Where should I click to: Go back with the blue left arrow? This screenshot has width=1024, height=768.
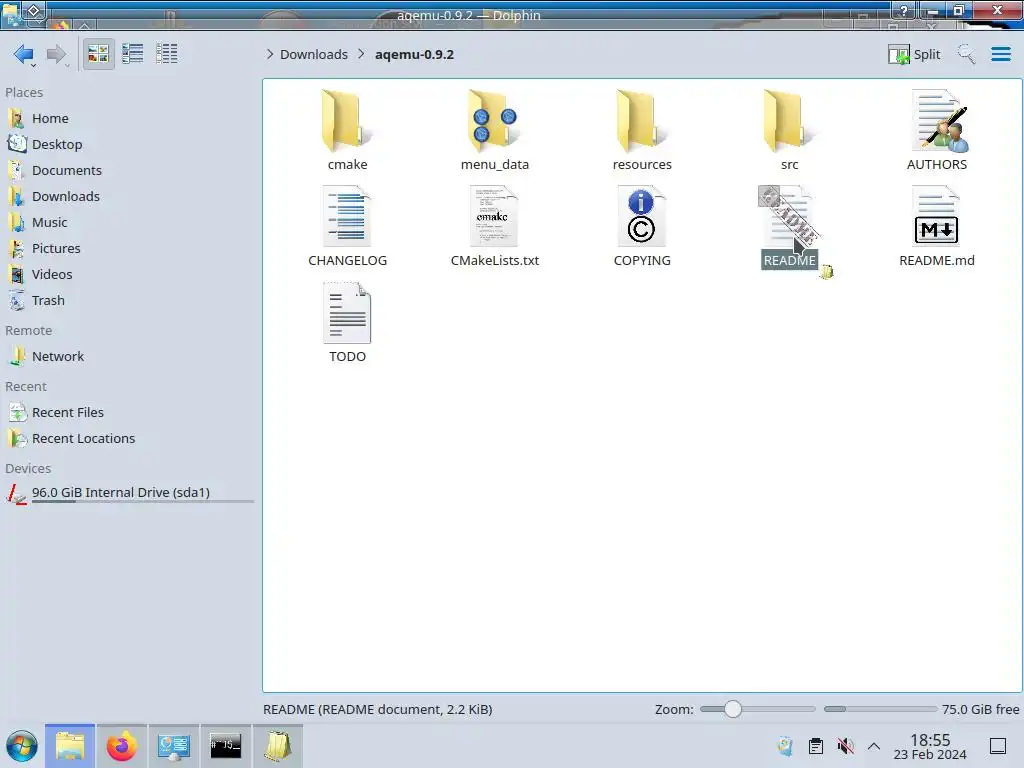pyautogui.click(x=23, y=54)
